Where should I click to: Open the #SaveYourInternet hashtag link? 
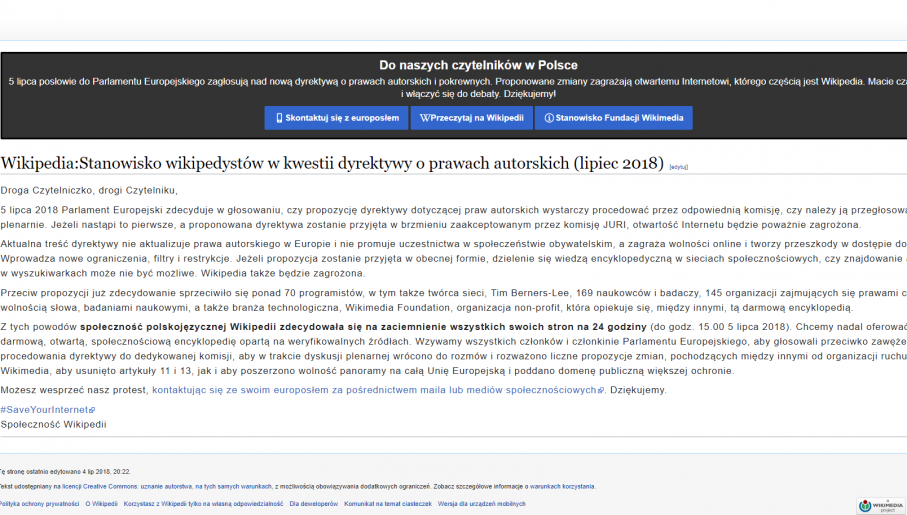47,410
